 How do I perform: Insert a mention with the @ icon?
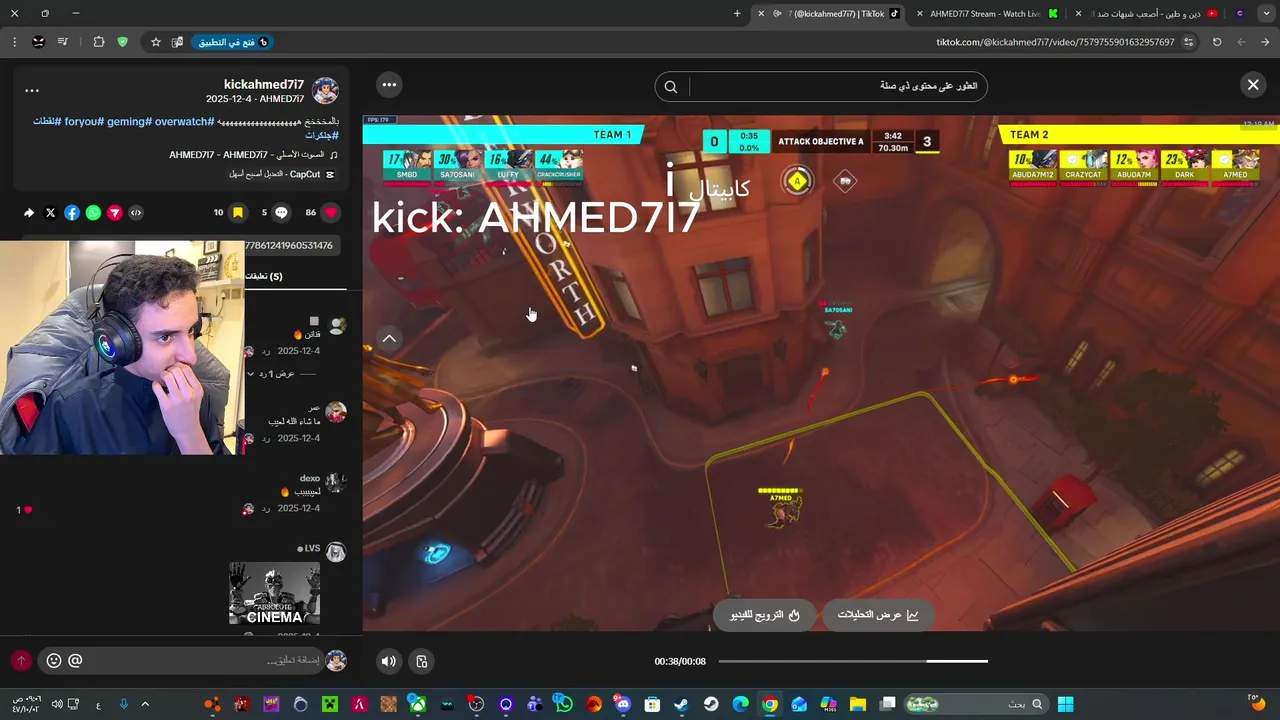click(75, 661)
